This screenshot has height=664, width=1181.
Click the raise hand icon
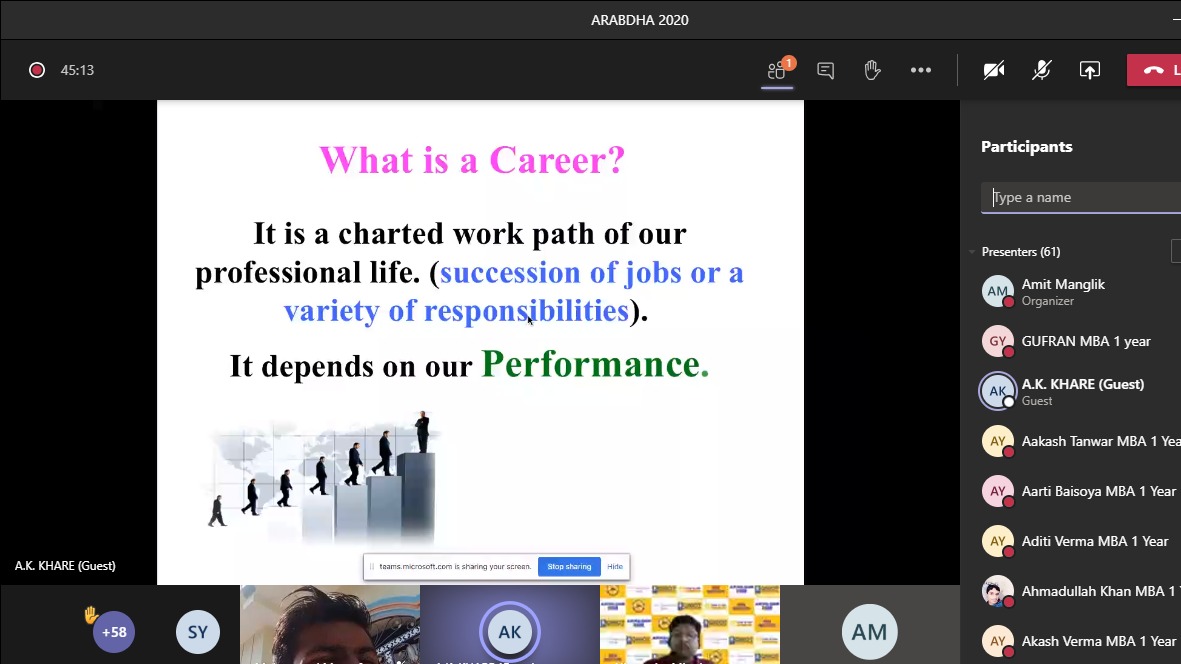click(x=872, y=70)
